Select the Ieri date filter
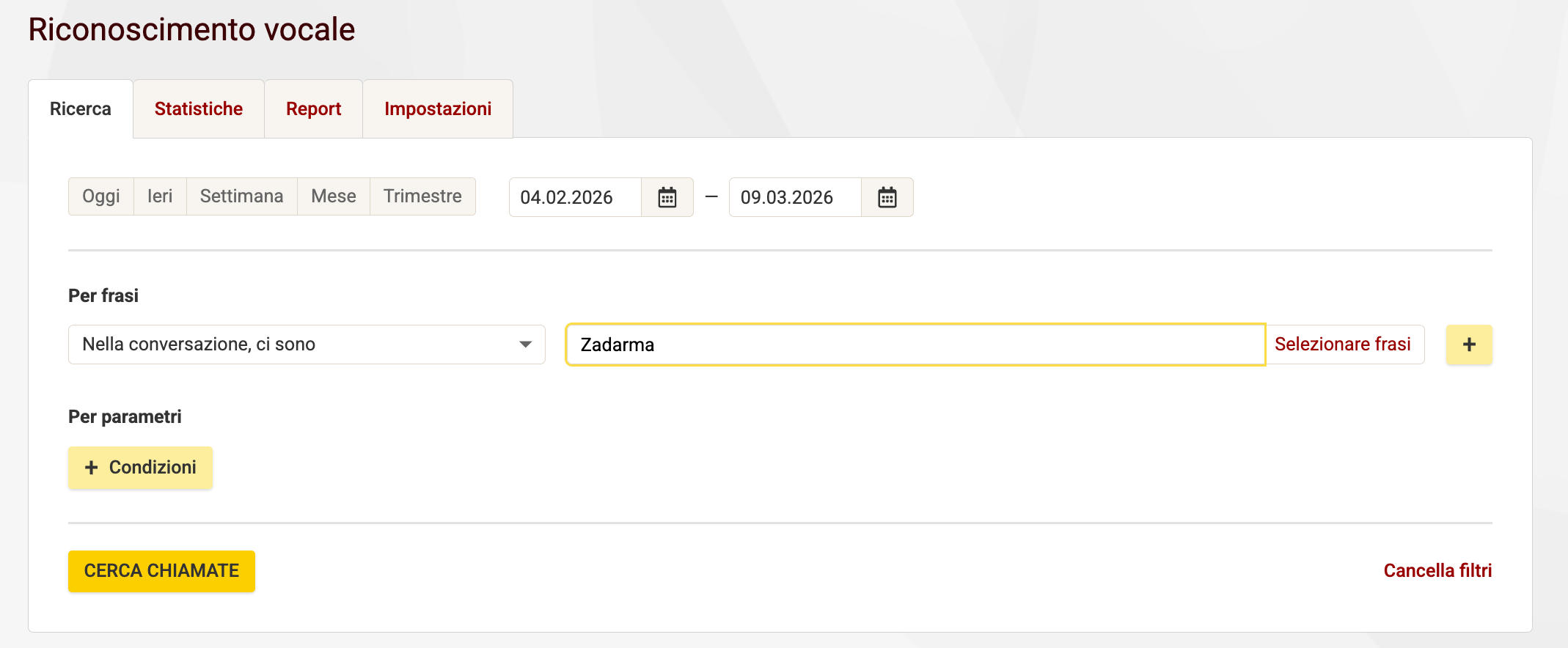Screen dimensions: 1568x648 point(160,196)
